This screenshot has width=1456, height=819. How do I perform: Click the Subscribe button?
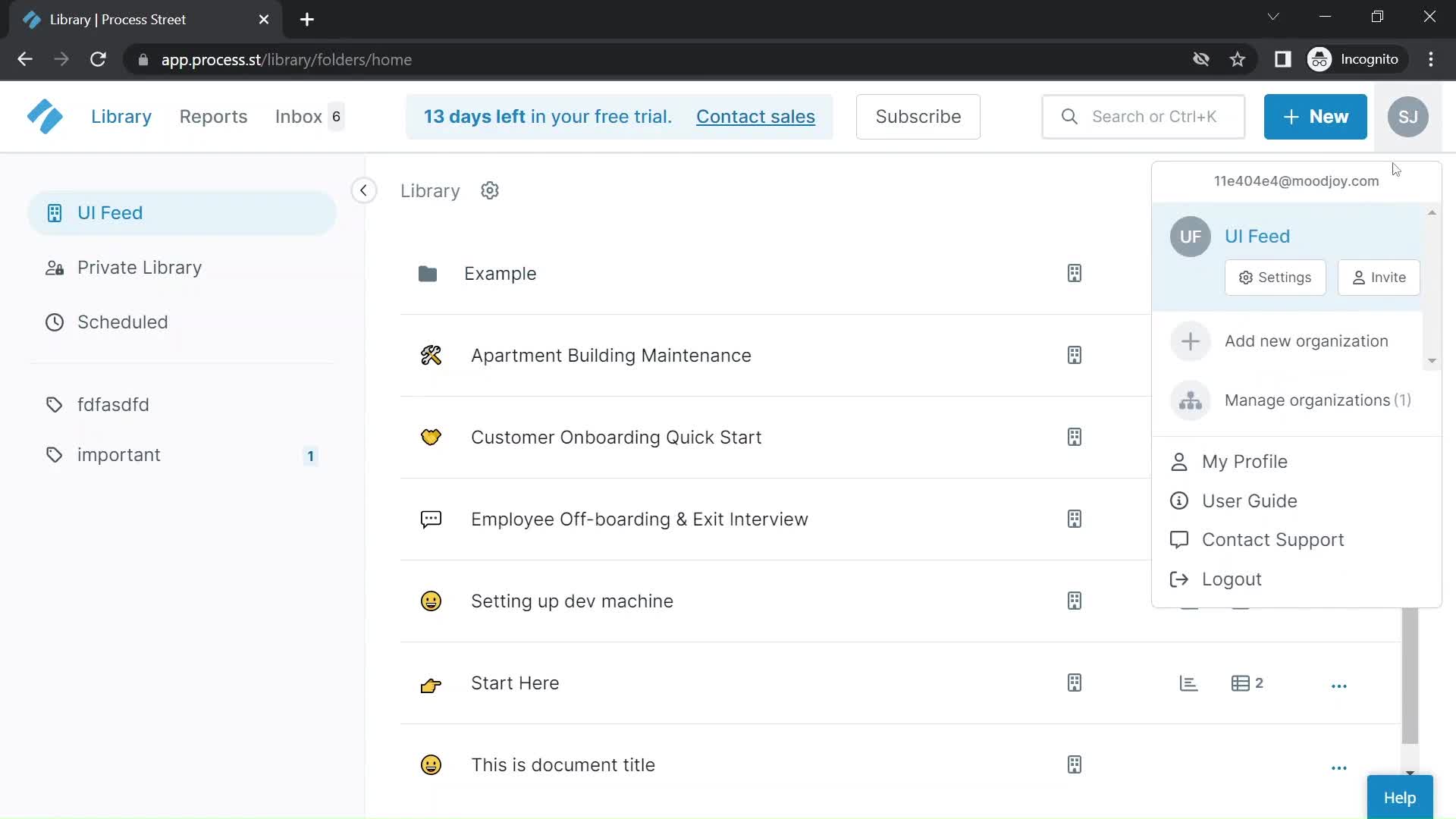(918, 117)
